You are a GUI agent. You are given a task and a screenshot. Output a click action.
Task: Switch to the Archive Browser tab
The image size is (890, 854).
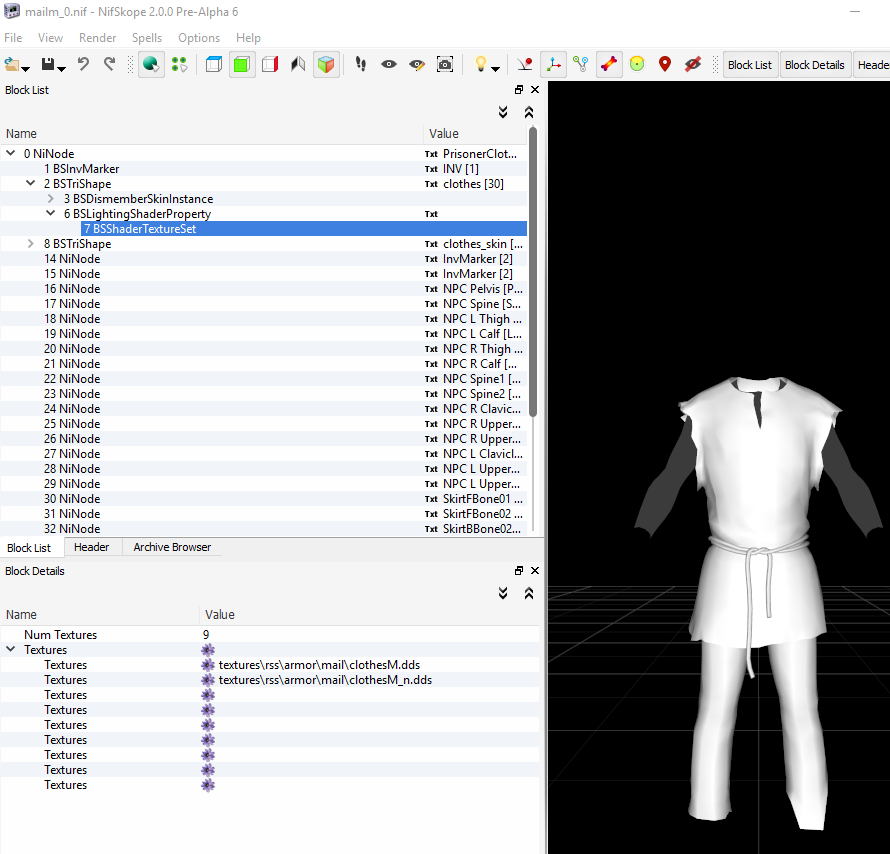pyautogui.click(x=172, y=547)
